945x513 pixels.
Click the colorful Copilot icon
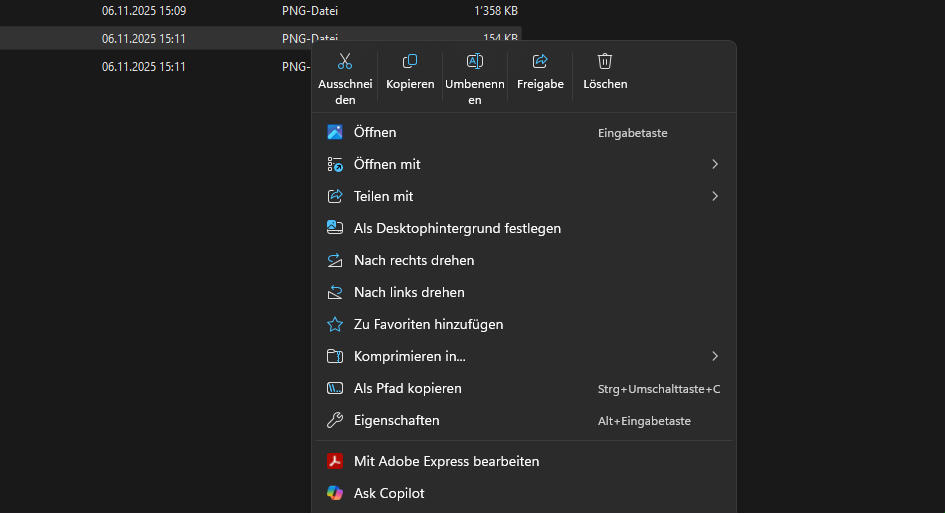pyautogui.click(x=335, y=493)
